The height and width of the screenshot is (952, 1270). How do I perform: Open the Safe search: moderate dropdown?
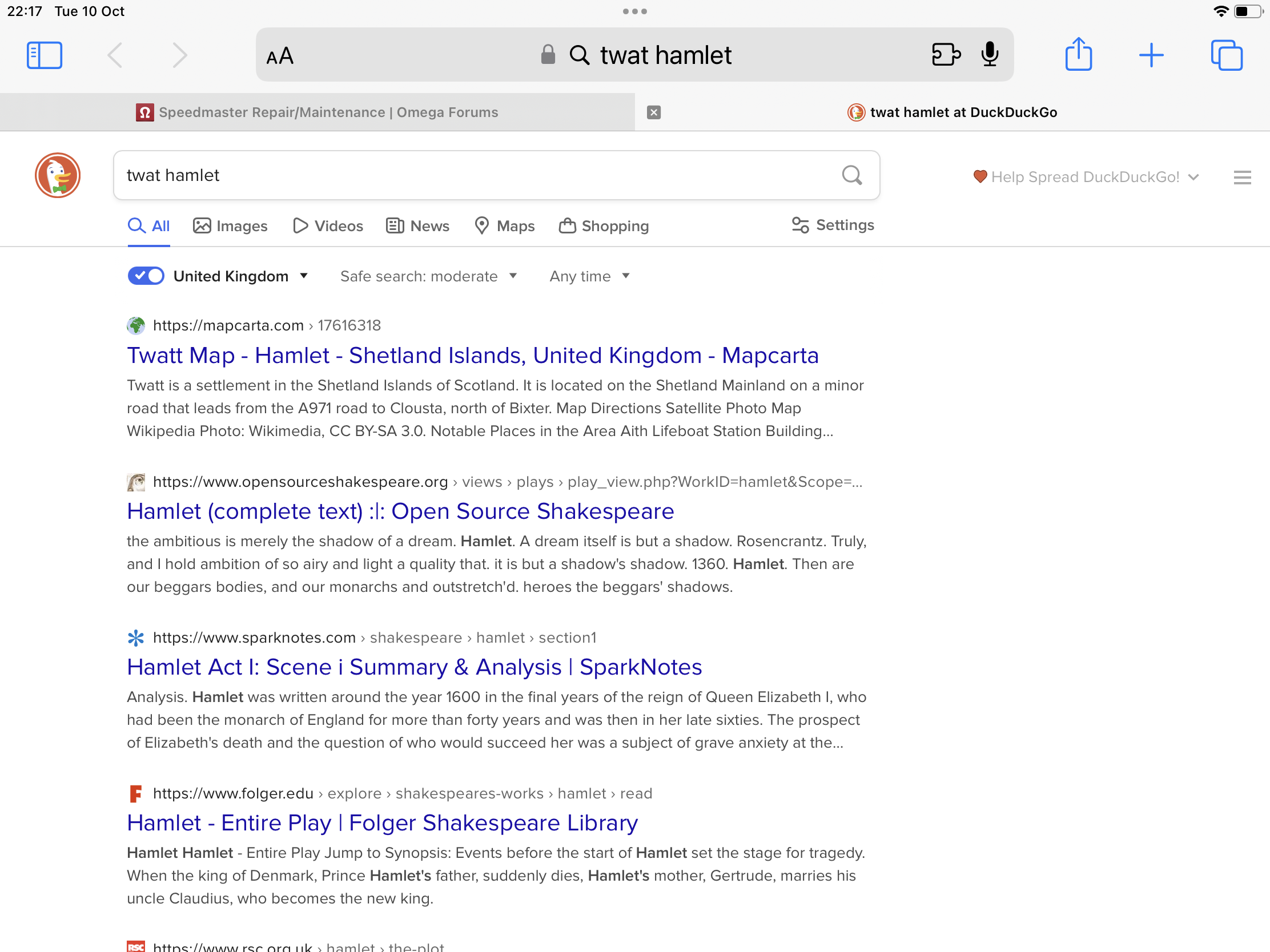tap(428, 276)
